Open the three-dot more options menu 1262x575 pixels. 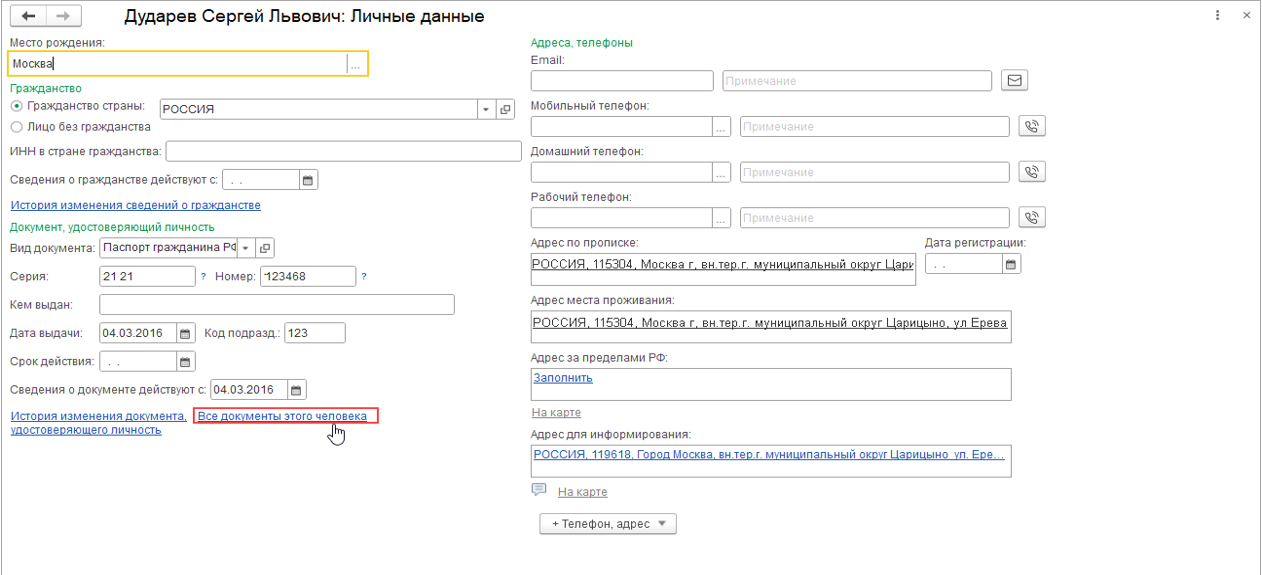pos(1217,16)
